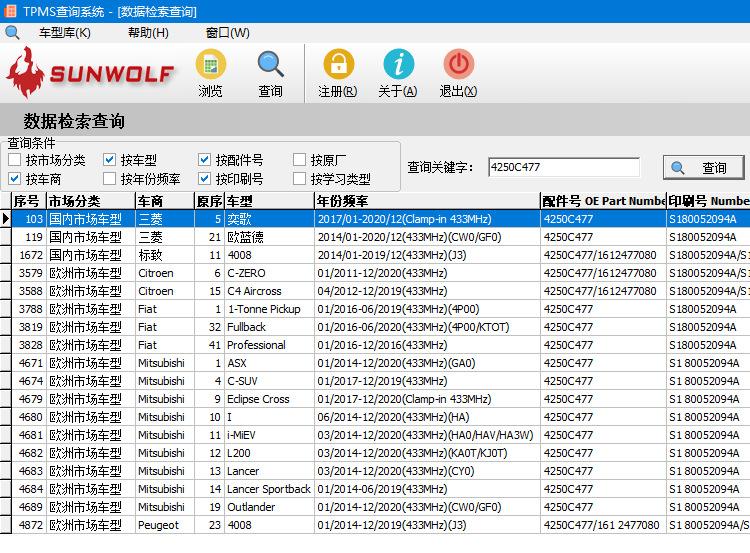Open the 查询 magnifier toolbar icon
Viewport: 750px width, 553px height.
(x=270, y=66)
